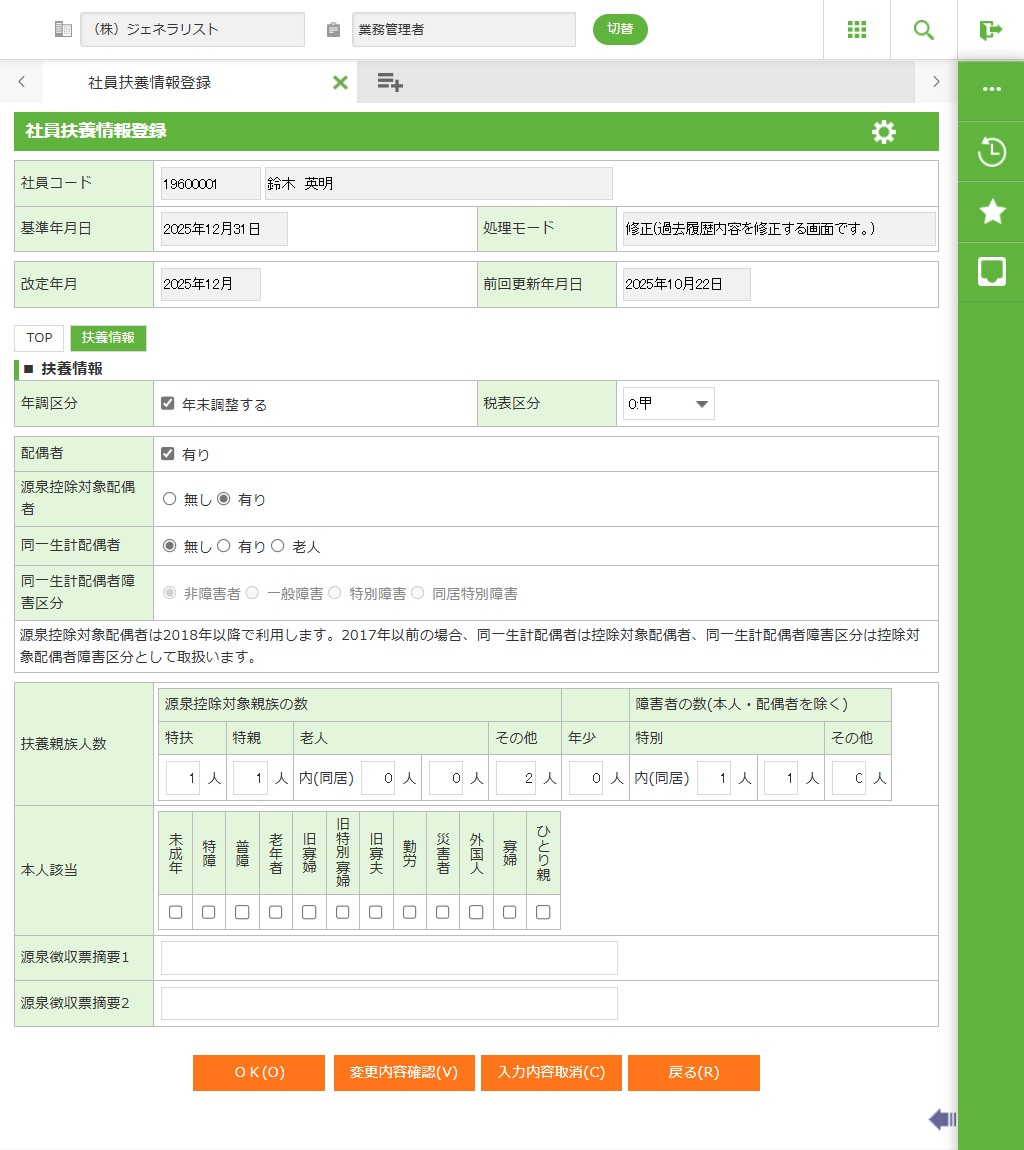Open the history clock icon in sidebar
Viewport: 1024px width, 1150px height.
991,152
